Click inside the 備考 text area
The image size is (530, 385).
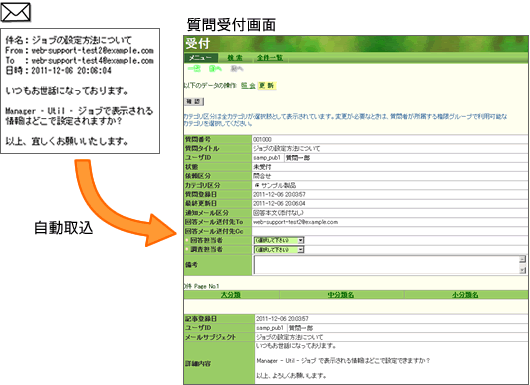[386, 265]
